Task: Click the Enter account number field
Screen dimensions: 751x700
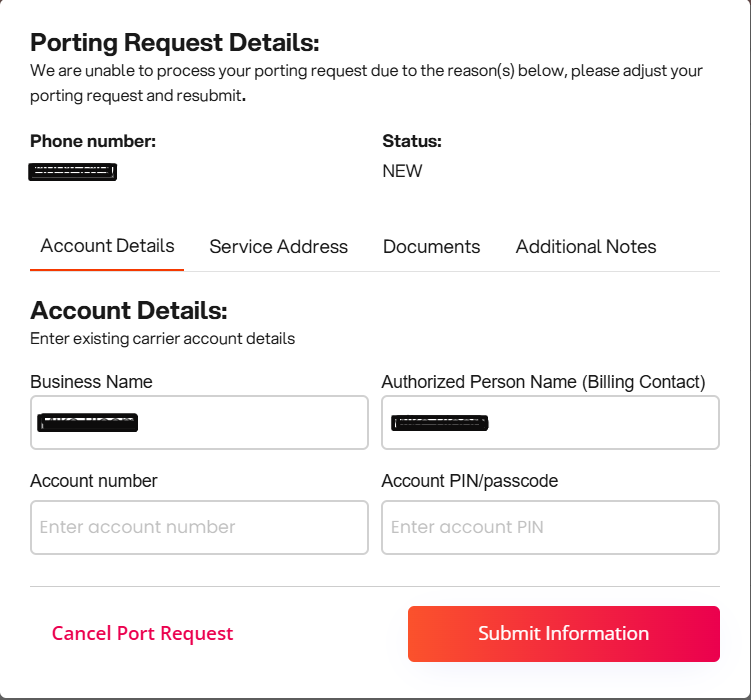Action: (199, 527)
